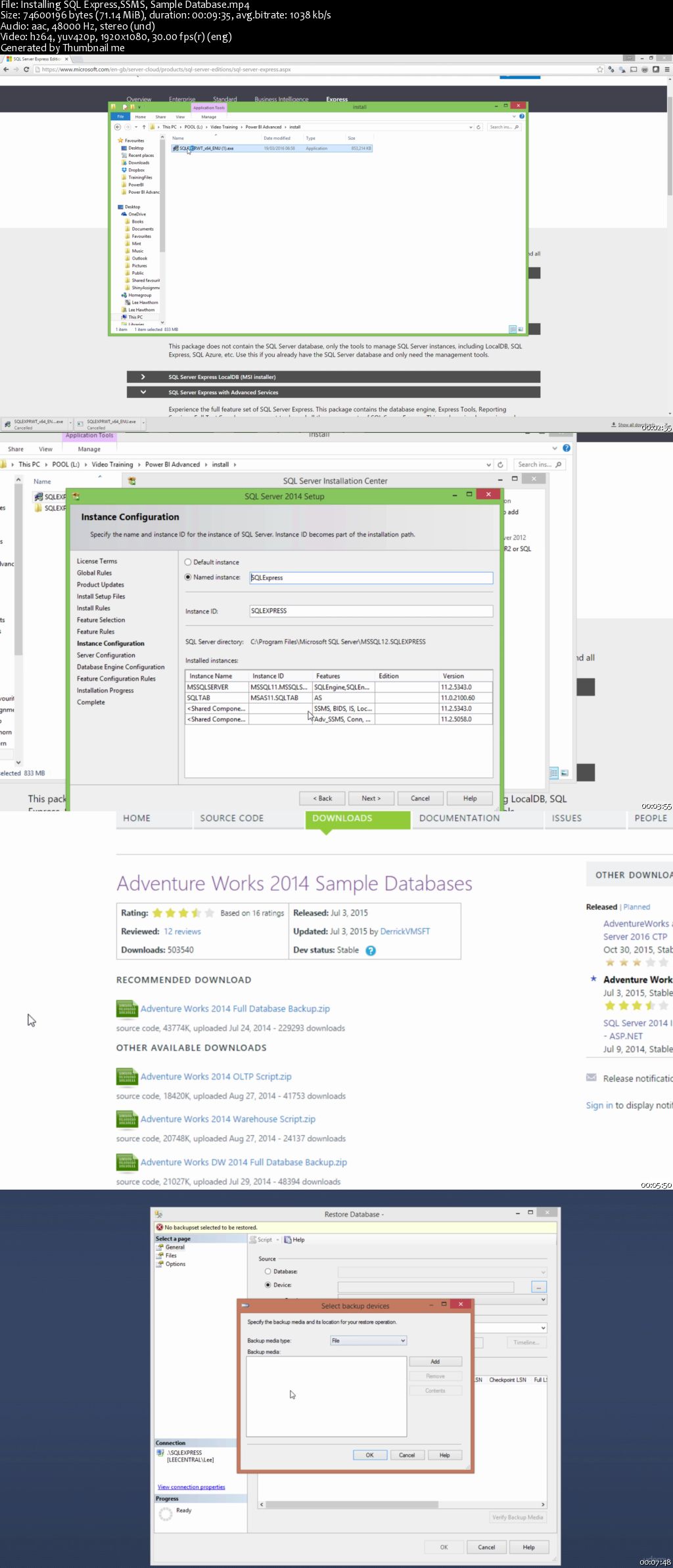Click the Release notifications envelope icon
This screenshot has height=1568, width=673.
click(x=592, y=1077)
